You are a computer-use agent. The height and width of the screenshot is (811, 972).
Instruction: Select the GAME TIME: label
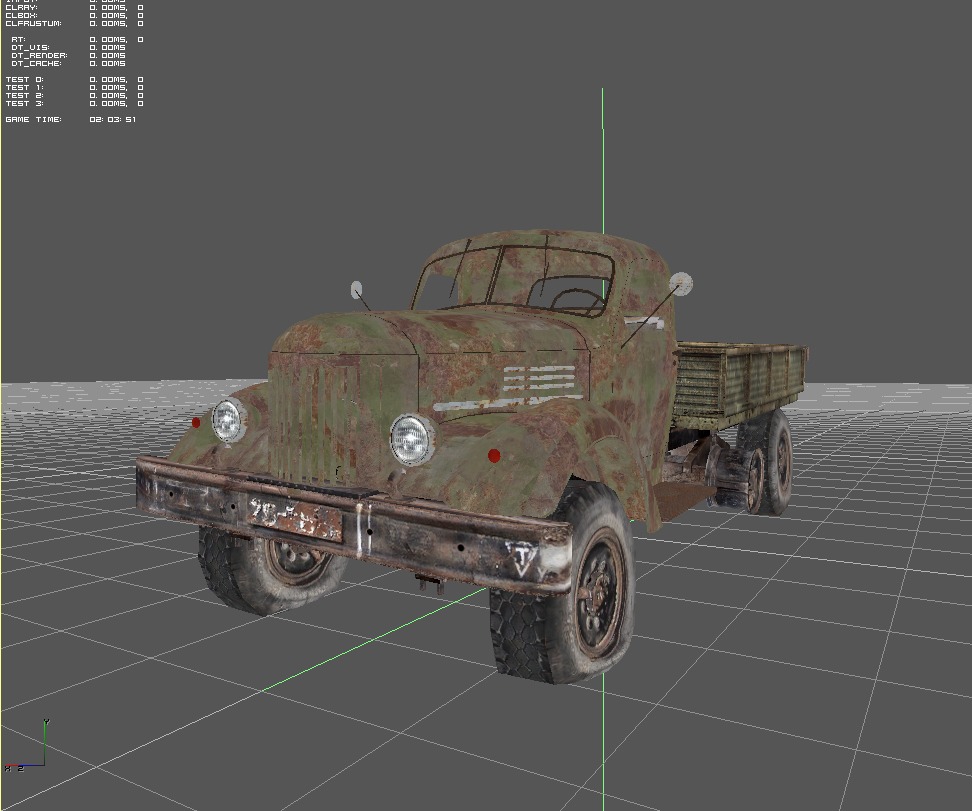(33, 120)
